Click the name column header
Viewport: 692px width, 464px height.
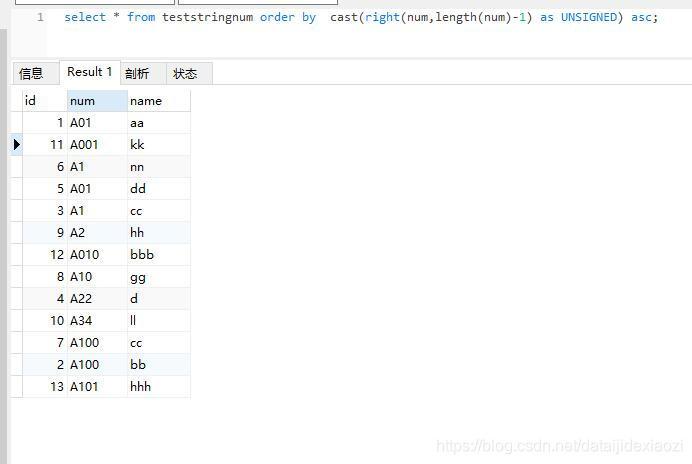pos(159,101)
